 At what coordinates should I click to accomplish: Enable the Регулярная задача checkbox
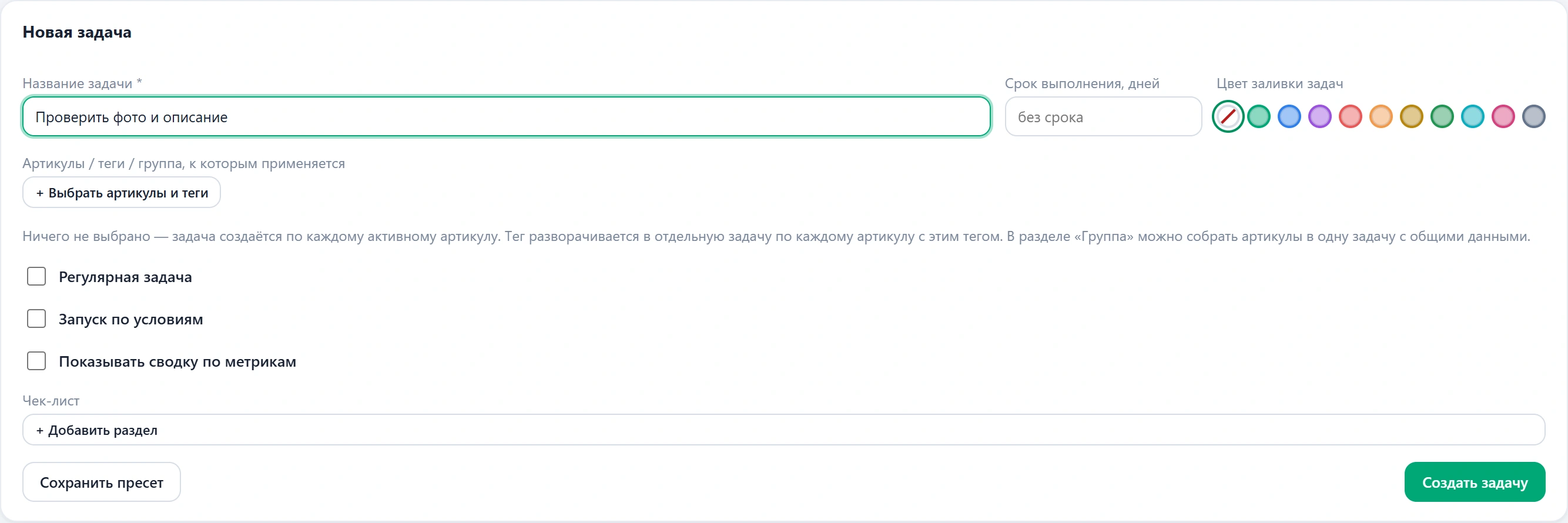click(x=36, y=276)
